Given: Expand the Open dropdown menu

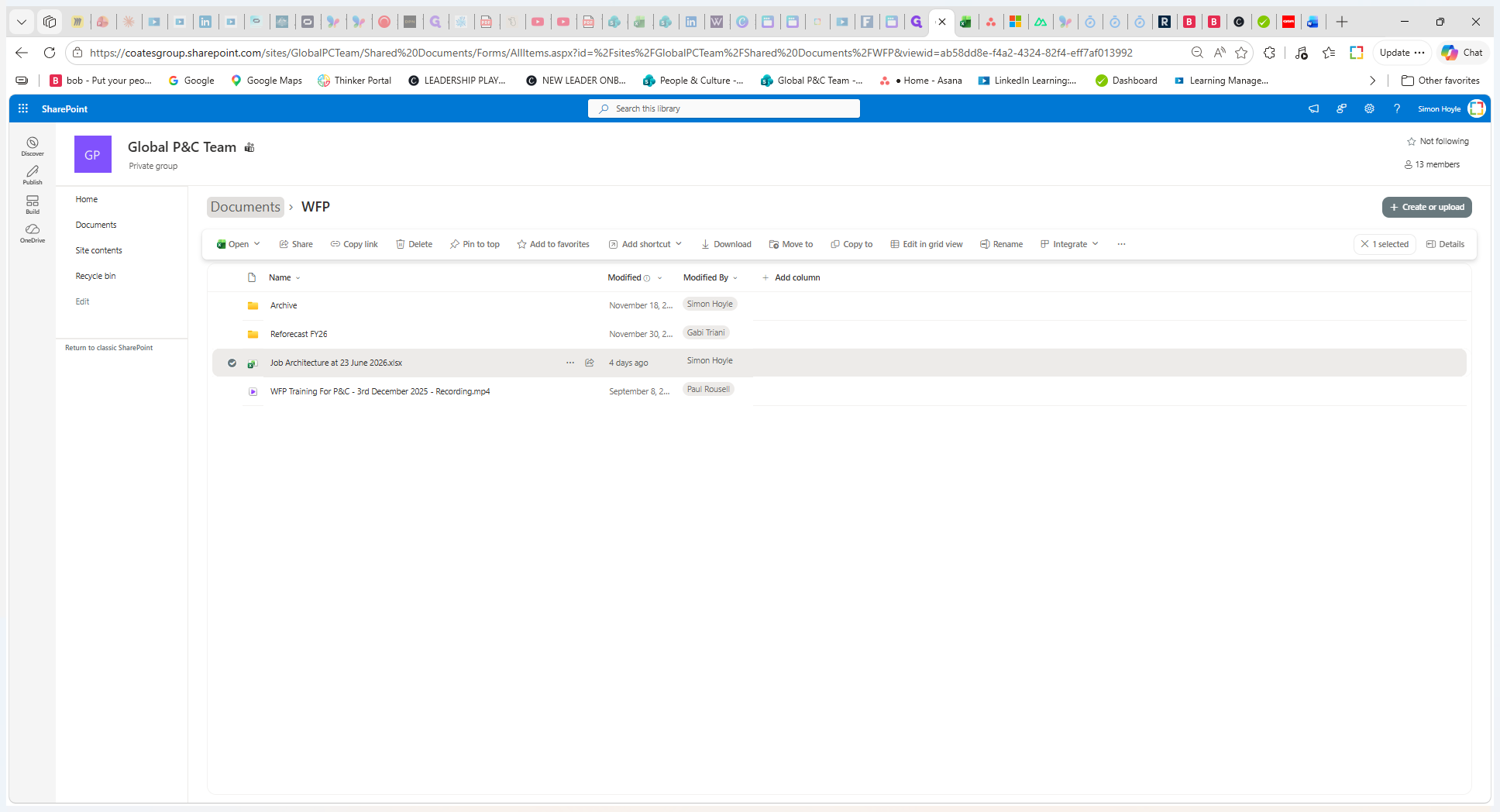Looking at the screenshot, I should click(257, 244).
